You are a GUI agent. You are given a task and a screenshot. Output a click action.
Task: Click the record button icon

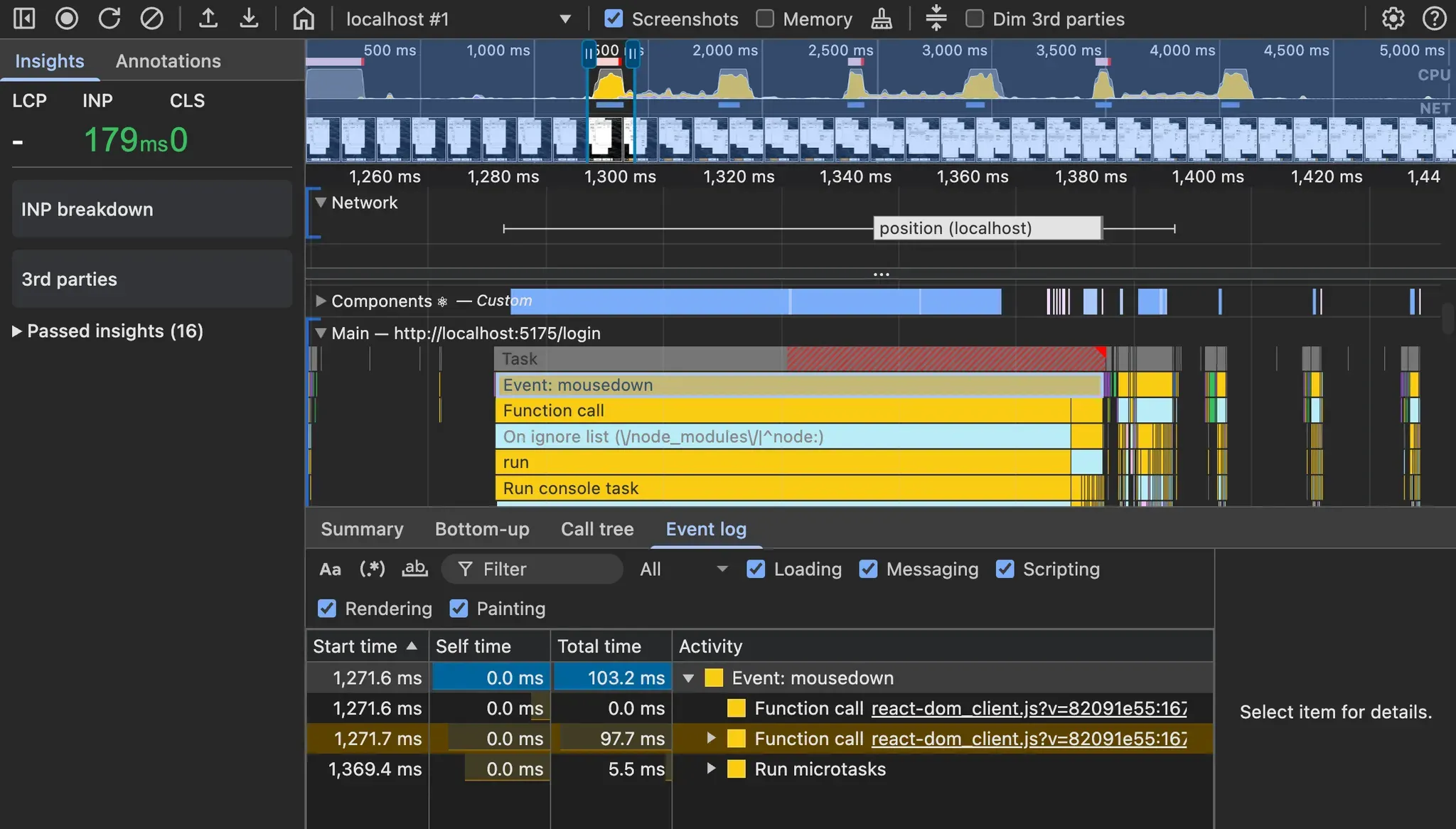[67, 18]
